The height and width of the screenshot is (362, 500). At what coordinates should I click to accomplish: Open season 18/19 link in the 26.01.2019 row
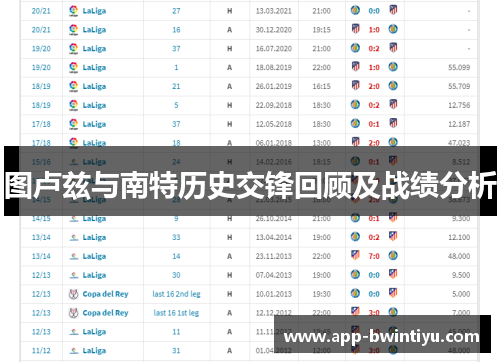pyautogui.click(x=41, y=86)
